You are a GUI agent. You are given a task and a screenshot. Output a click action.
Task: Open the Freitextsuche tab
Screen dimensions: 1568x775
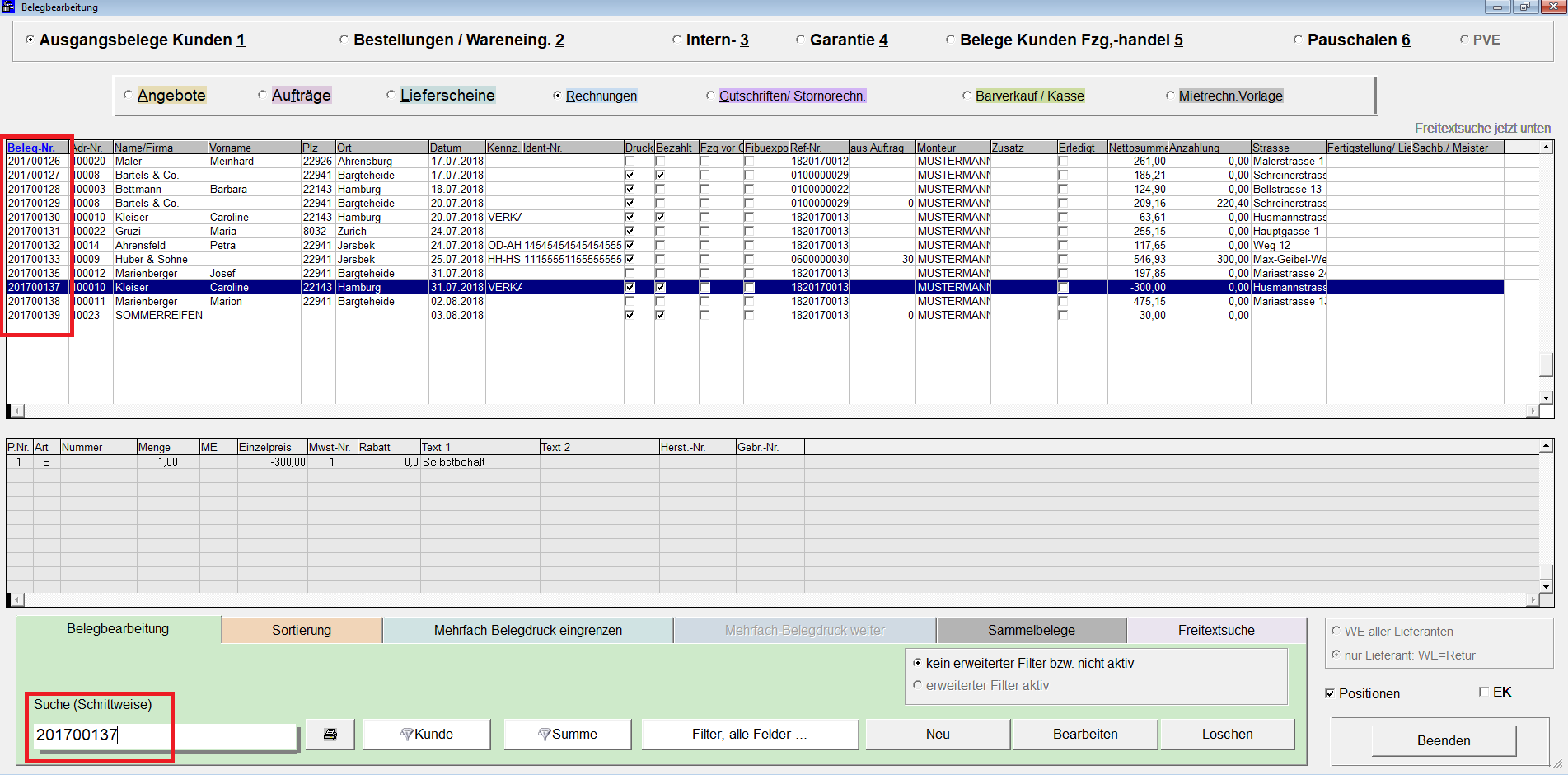[x=1216, y=630]
